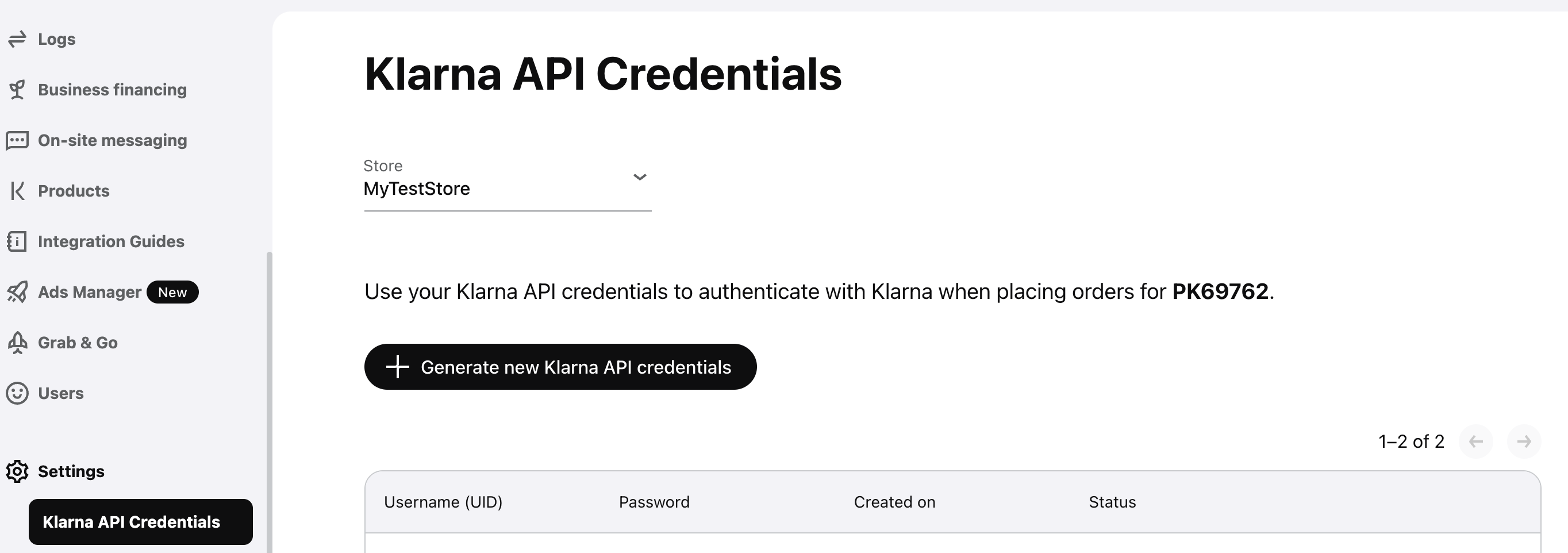Click the Settings gear icon

[17, 471]
